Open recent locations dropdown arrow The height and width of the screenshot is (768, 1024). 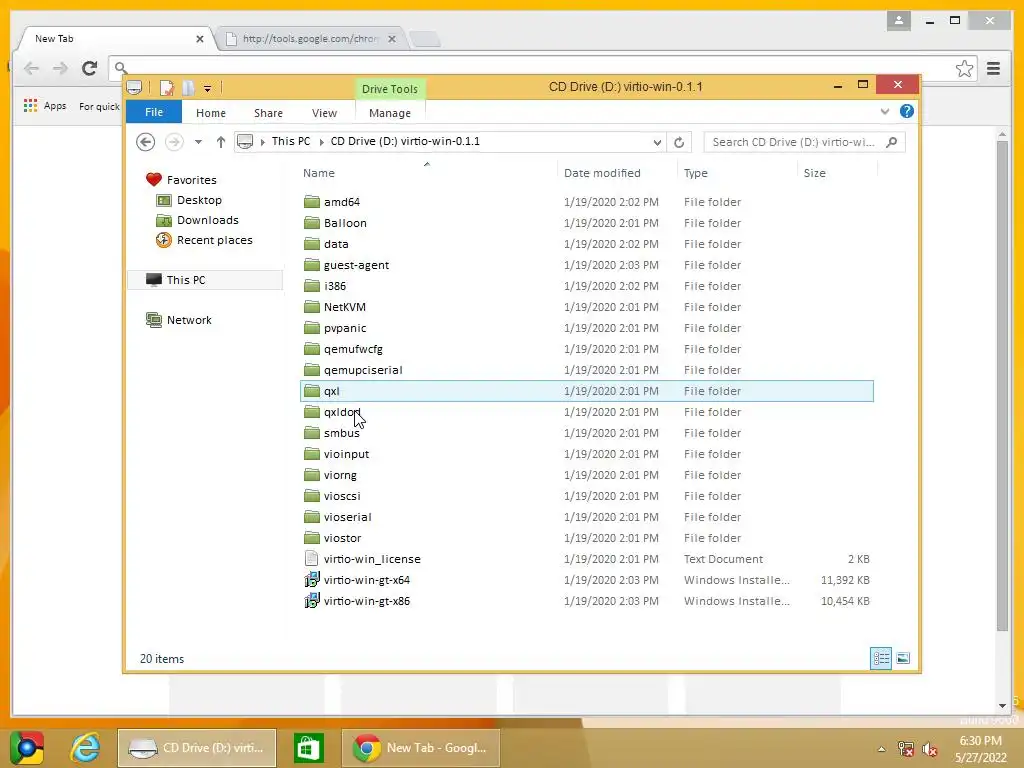click(x=198, y=142)
